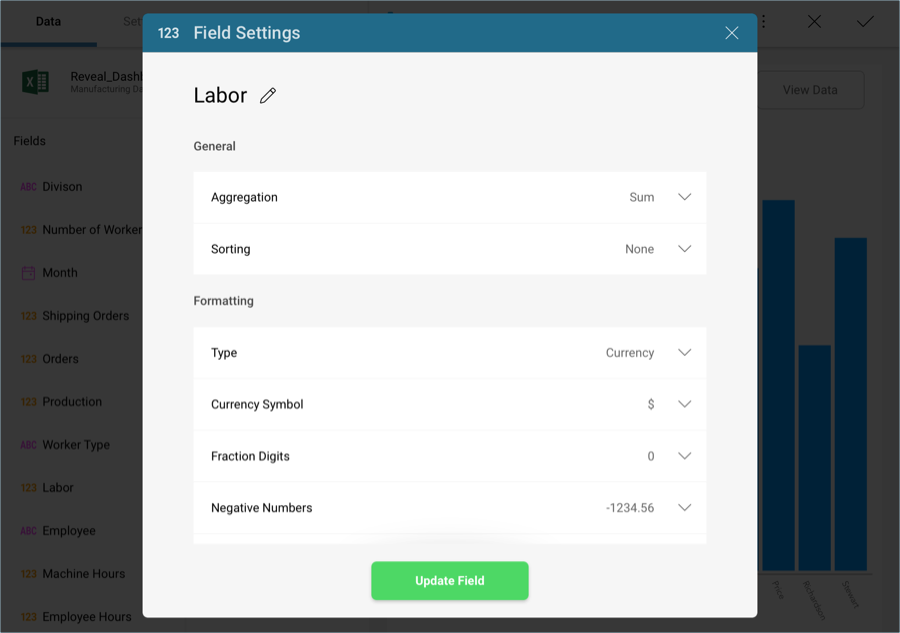Click the X icon to discard editor
Viewport: 900px width, 633px height.
(815, 21)
